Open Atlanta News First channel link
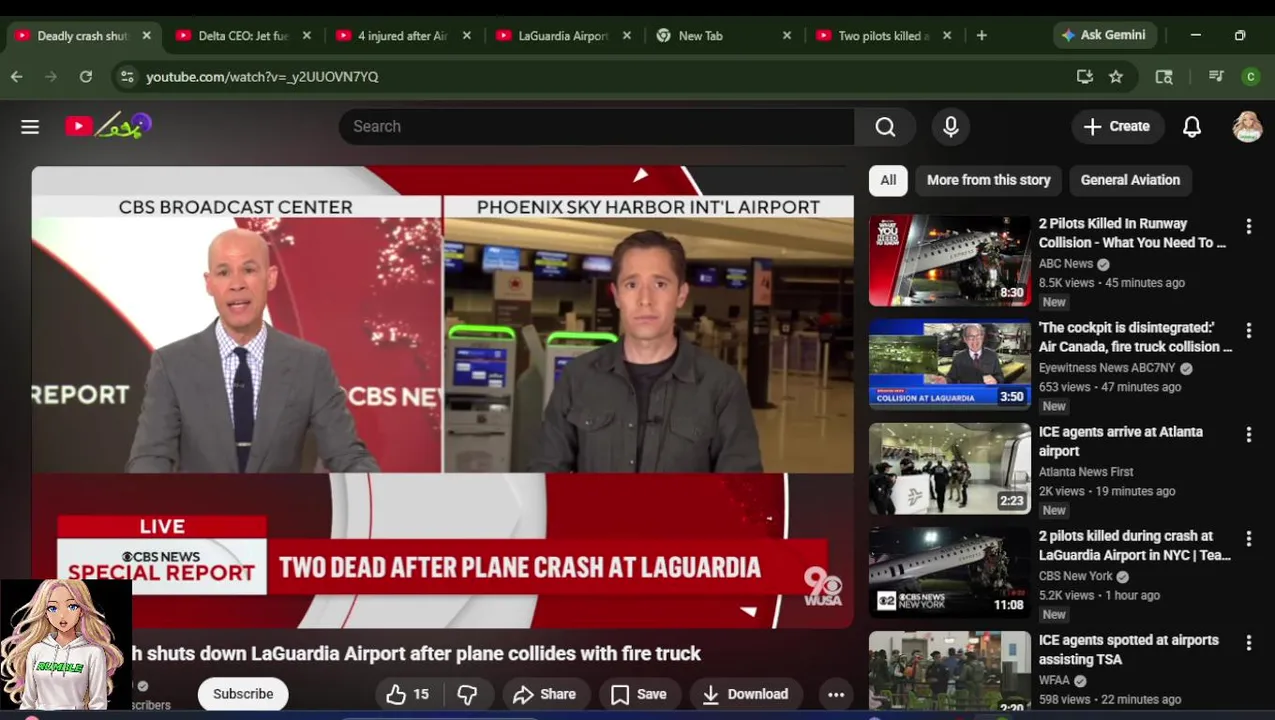This screenshot has width=1275, height=720. pos(1086,472)
